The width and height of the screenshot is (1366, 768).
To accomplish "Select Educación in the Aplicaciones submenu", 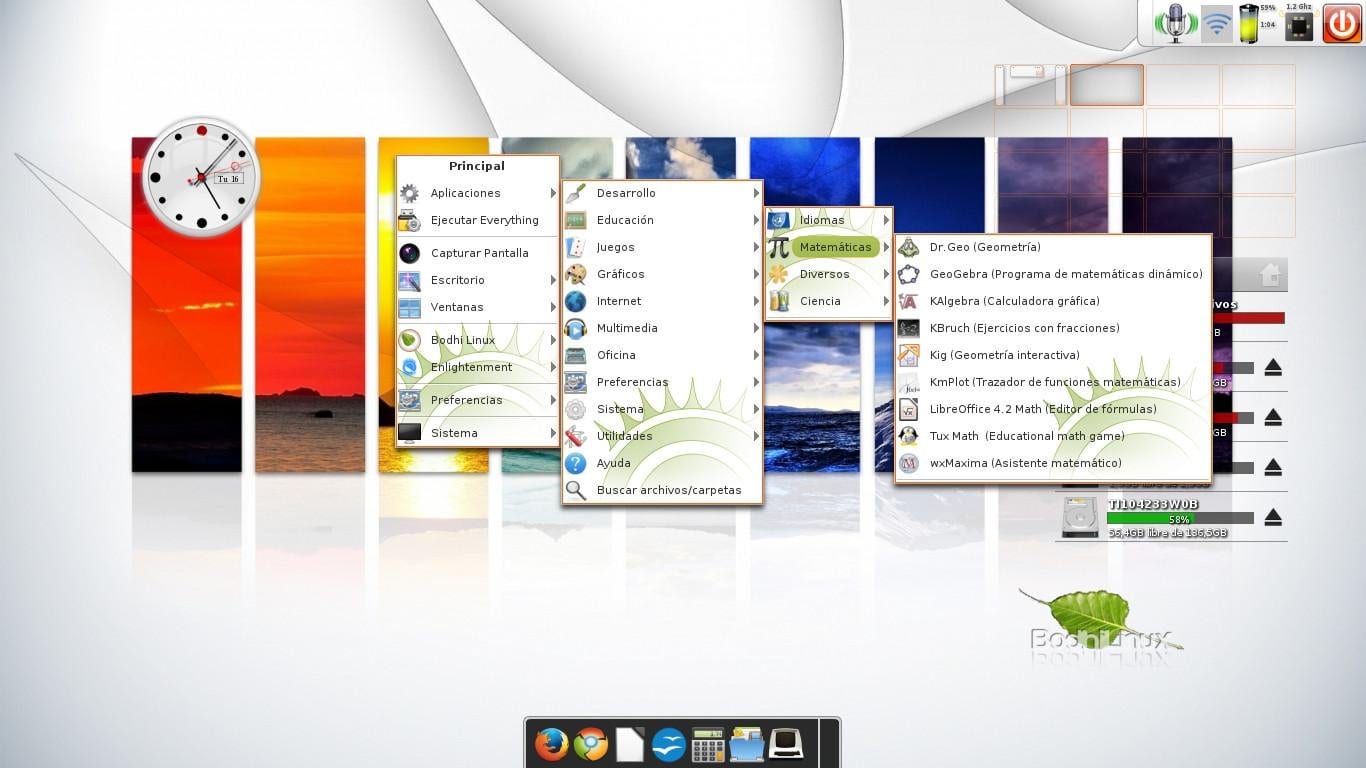I will tap(662, 220).
